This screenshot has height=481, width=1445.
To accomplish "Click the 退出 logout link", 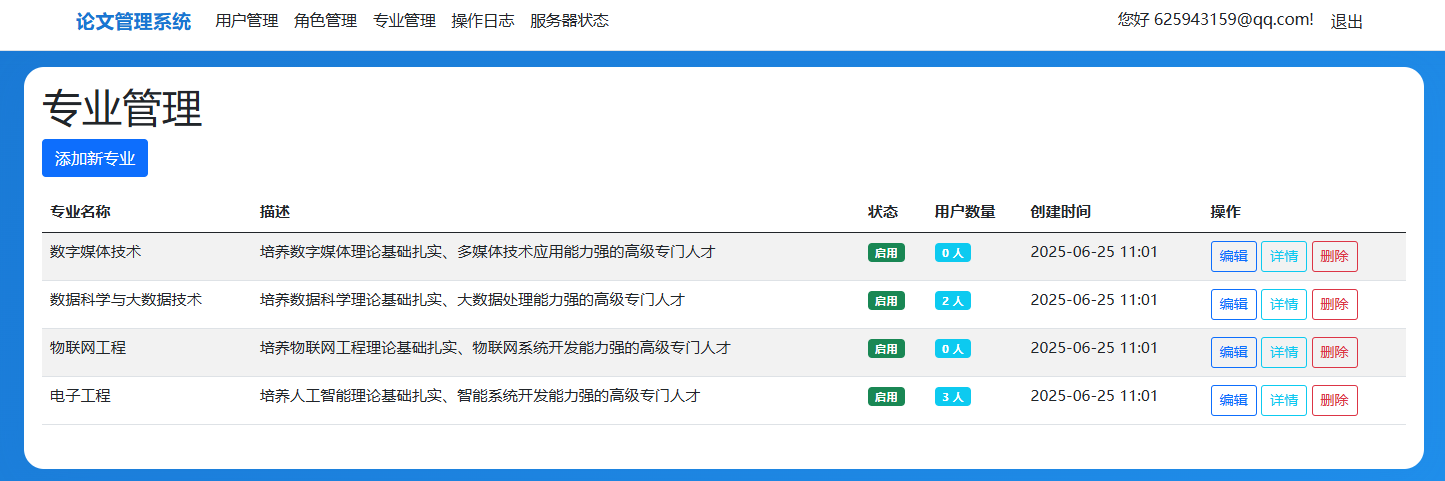I will [1346, 22].
